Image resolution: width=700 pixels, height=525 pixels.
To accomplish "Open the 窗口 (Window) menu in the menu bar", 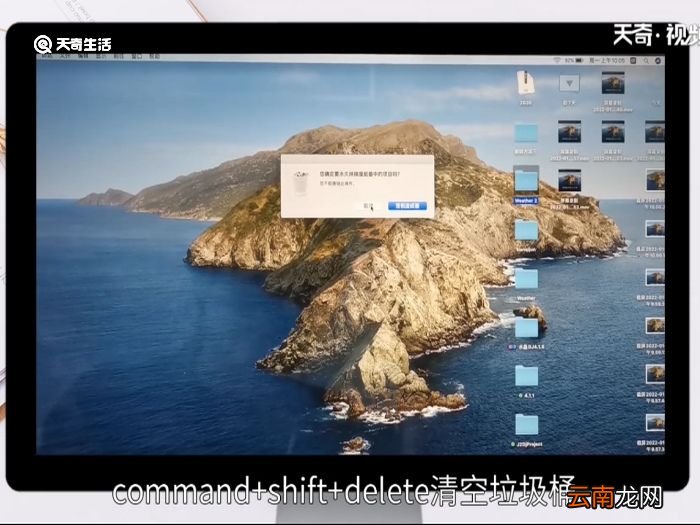I will click(137, 57).
